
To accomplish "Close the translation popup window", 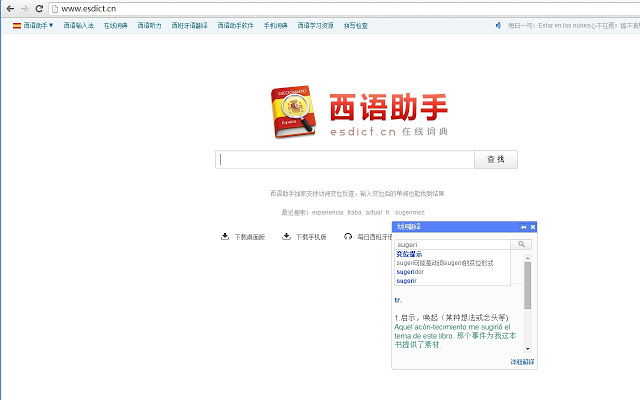I will [533, 227].
